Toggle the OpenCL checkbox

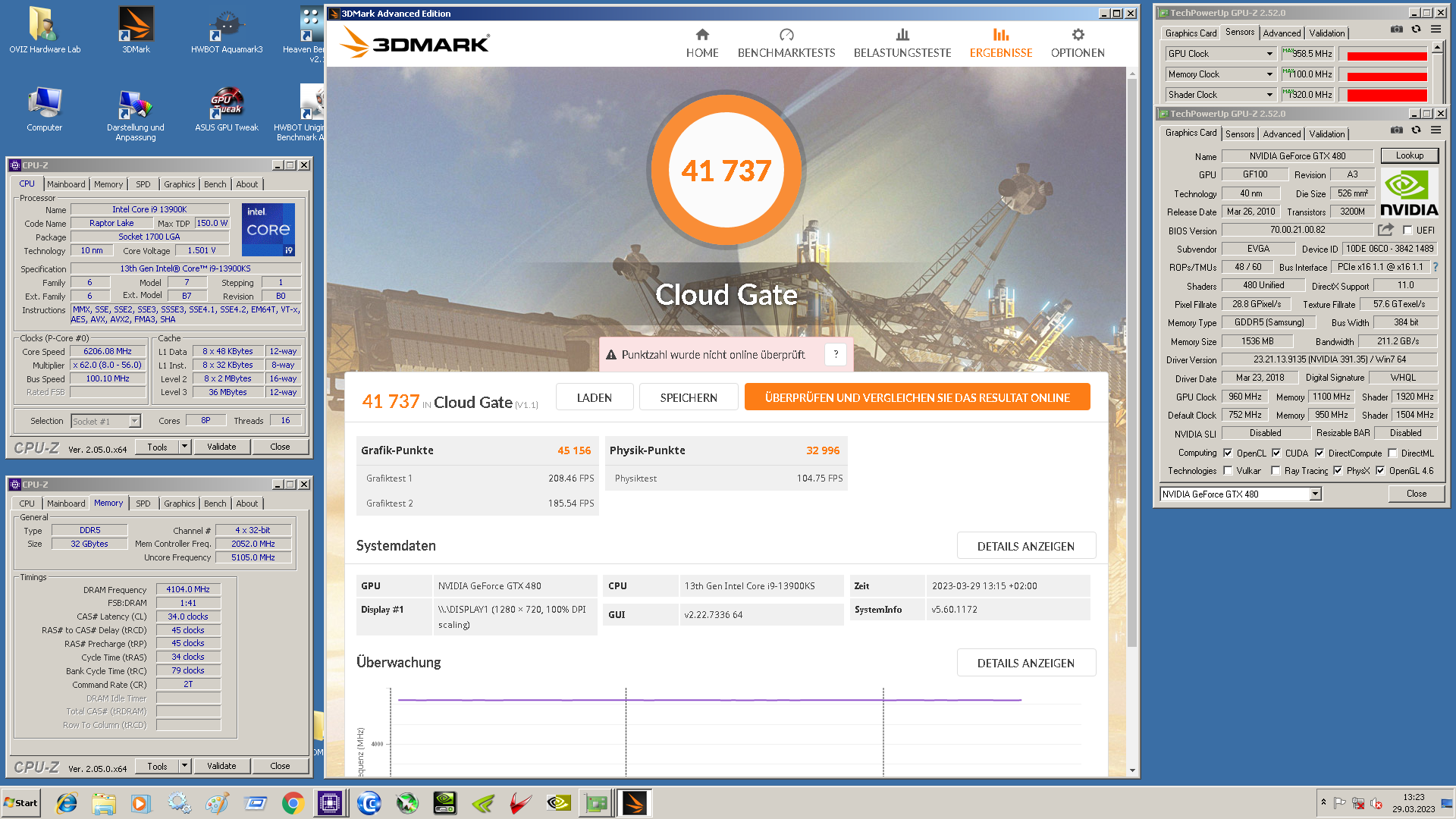[1228, 453]
